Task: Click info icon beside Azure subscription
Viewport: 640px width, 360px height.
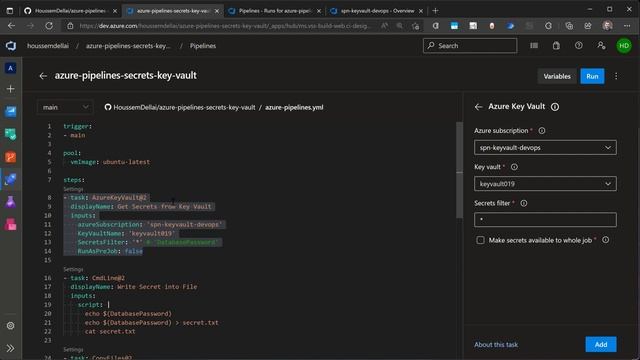Action: (542, 131)
